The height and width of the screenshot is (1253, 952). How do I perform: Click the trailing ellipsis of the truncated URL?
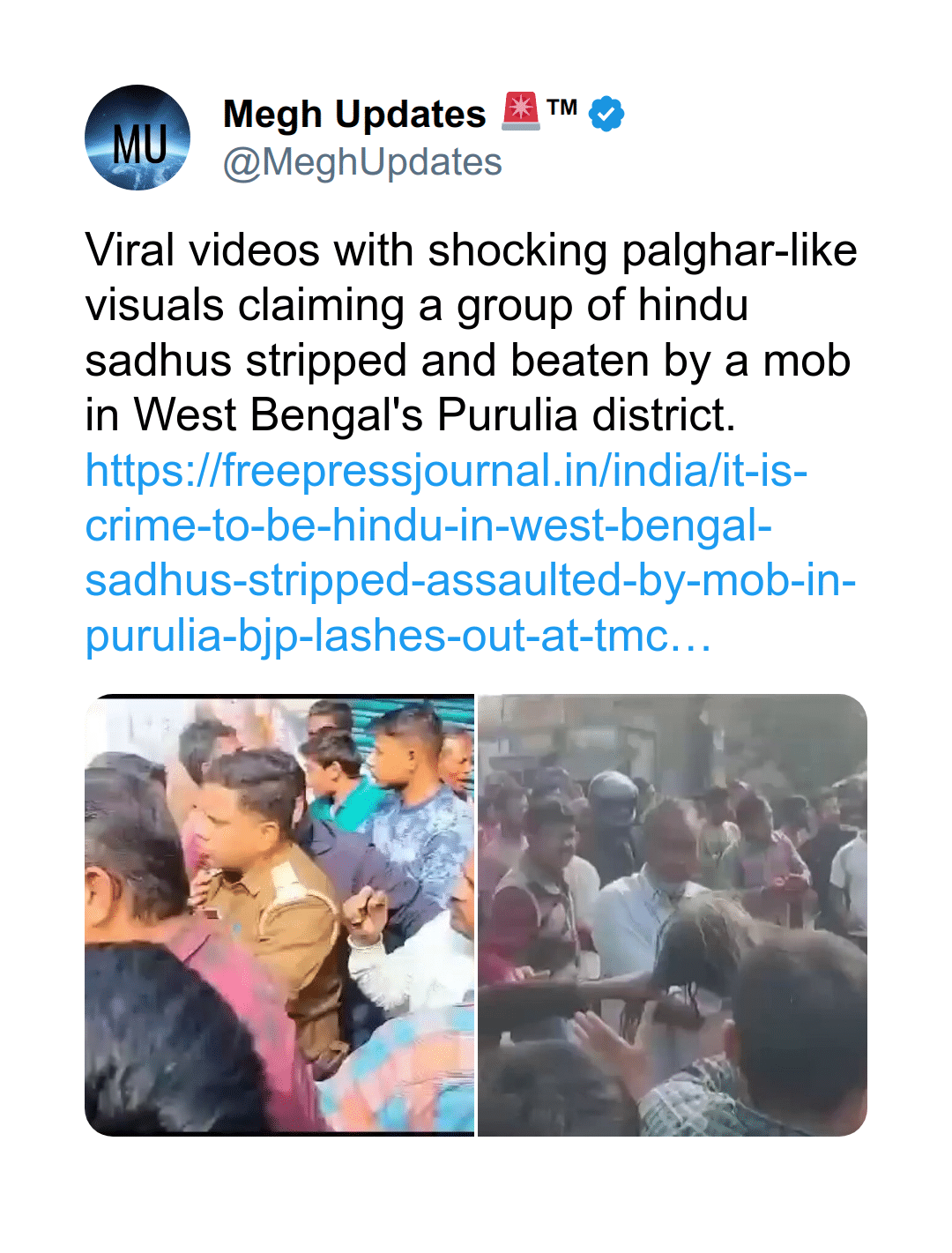pyautogui.click(x=691, y=638)
